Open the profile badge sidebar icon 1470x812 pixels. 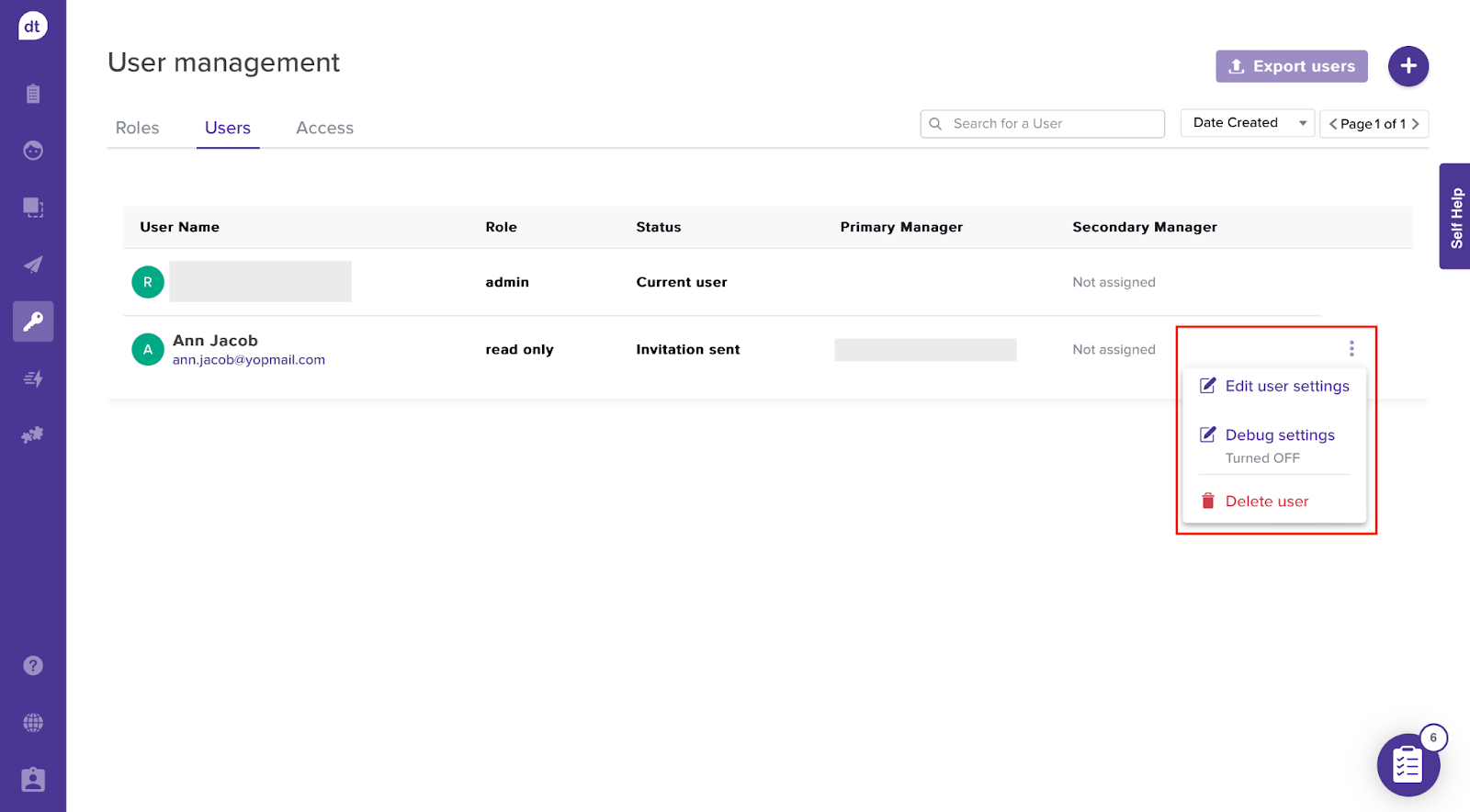tap(33, 780)
